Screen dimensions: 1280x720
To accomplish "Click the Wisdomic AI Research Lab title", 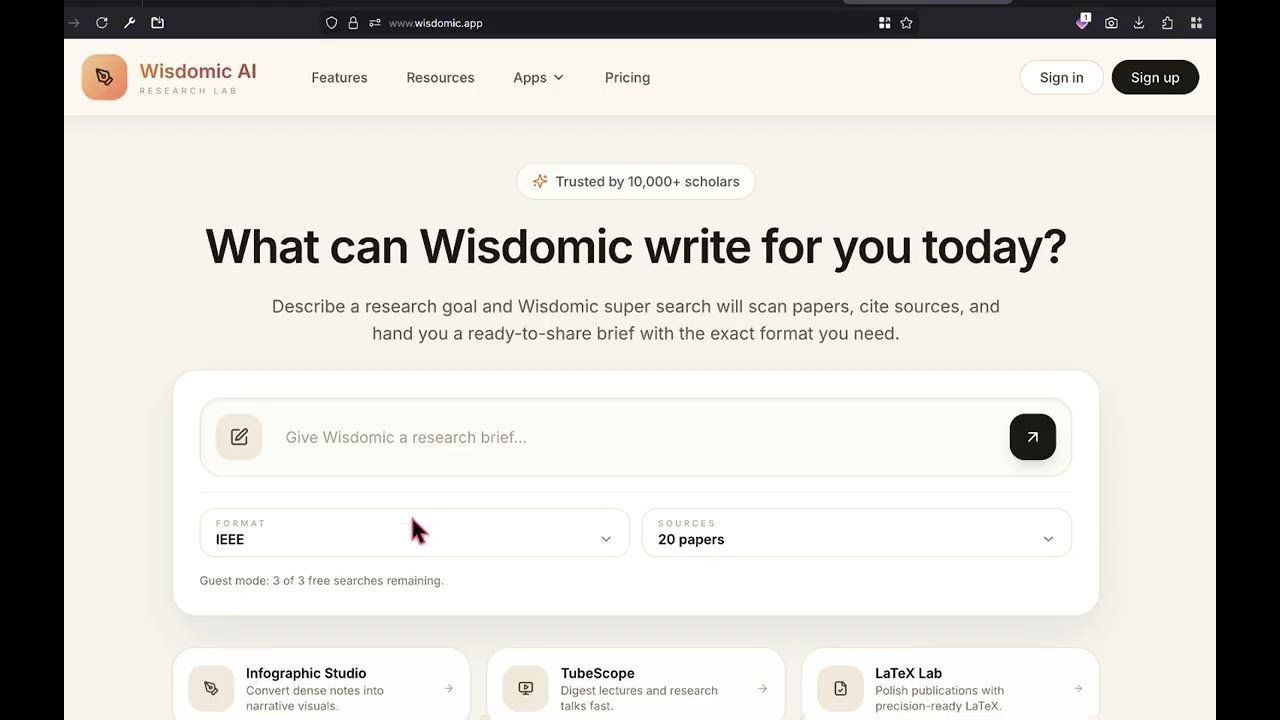I will [198, 78].
